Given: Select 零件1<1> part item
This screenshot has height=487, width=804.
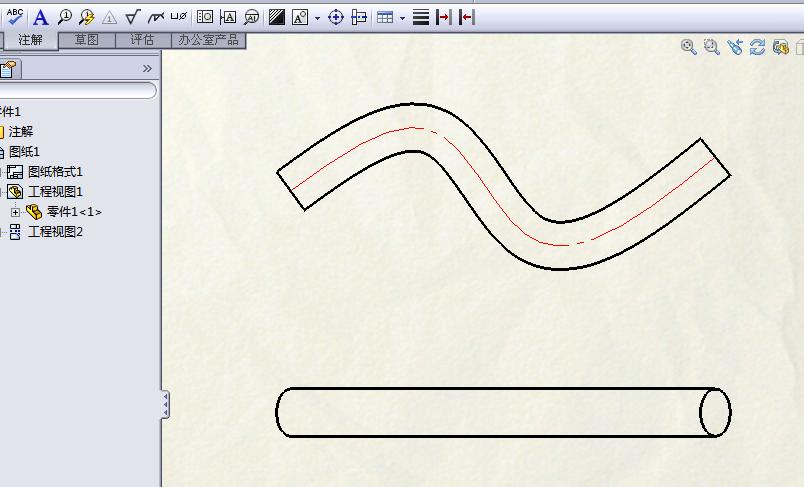Looking at the screenshot, I should (x=74, y=212).
